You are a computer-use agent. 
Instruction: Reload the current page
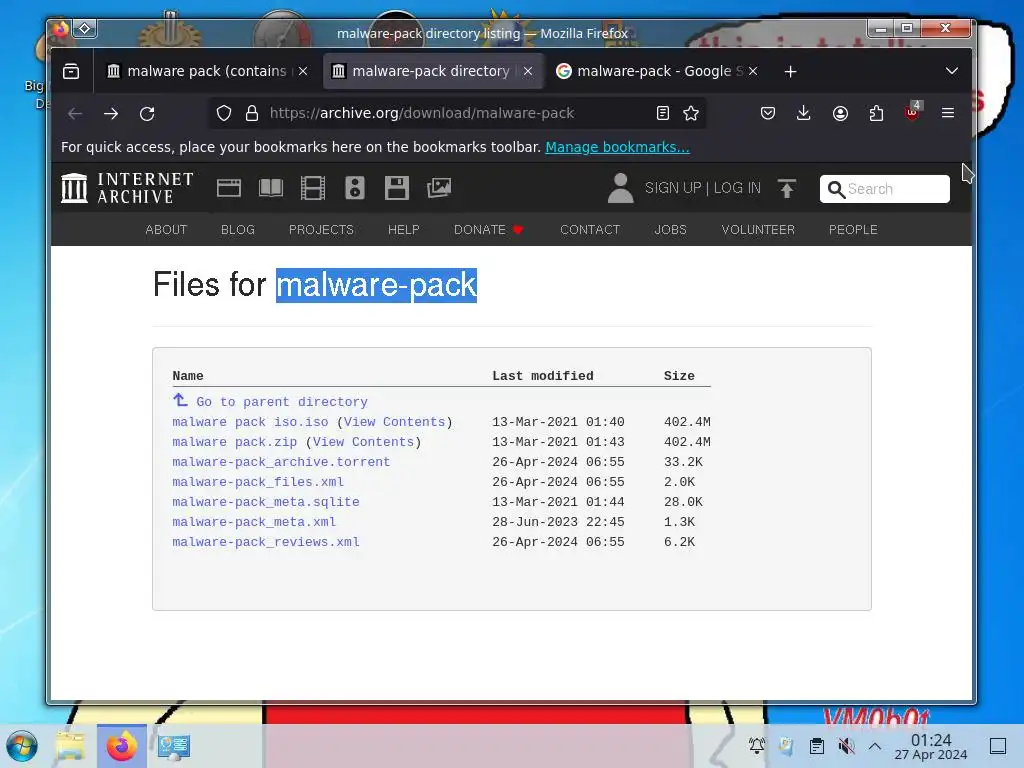point(147,114)
